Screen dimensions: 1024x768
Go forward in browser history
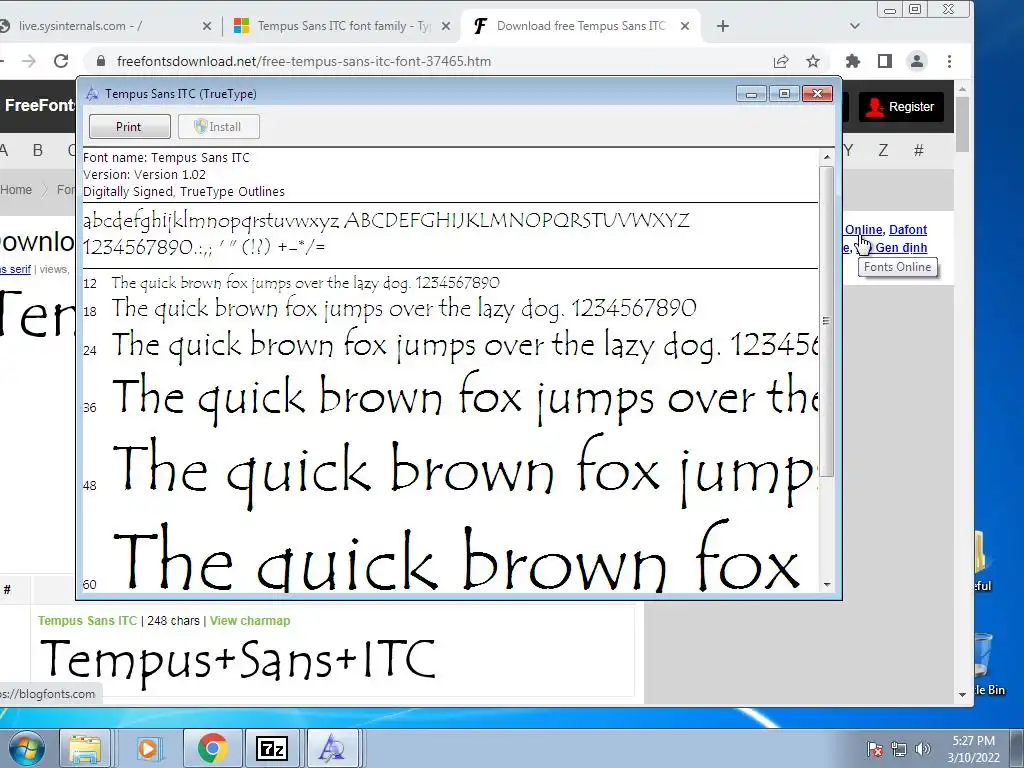(x=29, y=61)
